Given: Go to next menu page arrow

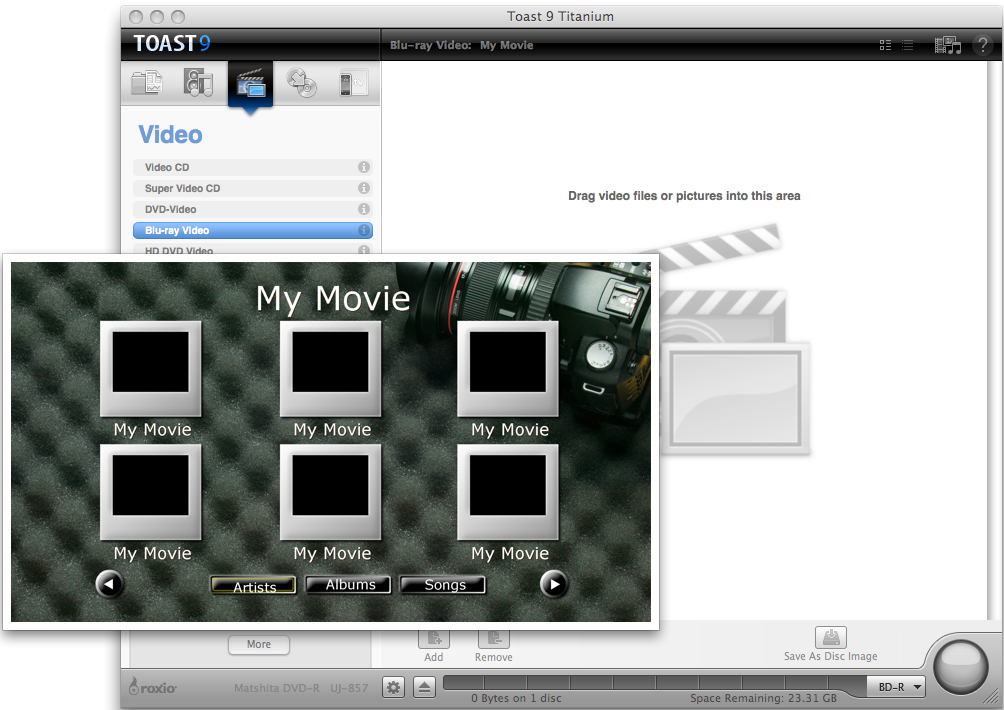Looking at the screenshot, I should pos(554,584).
